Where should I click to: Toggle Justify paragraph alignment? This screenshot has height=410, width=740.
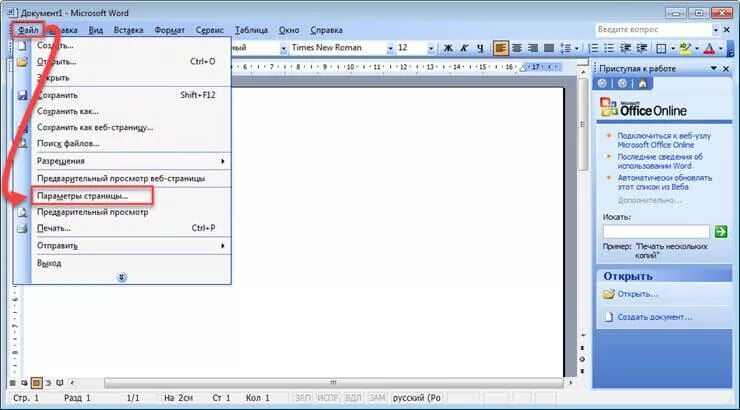coord(549,48)
